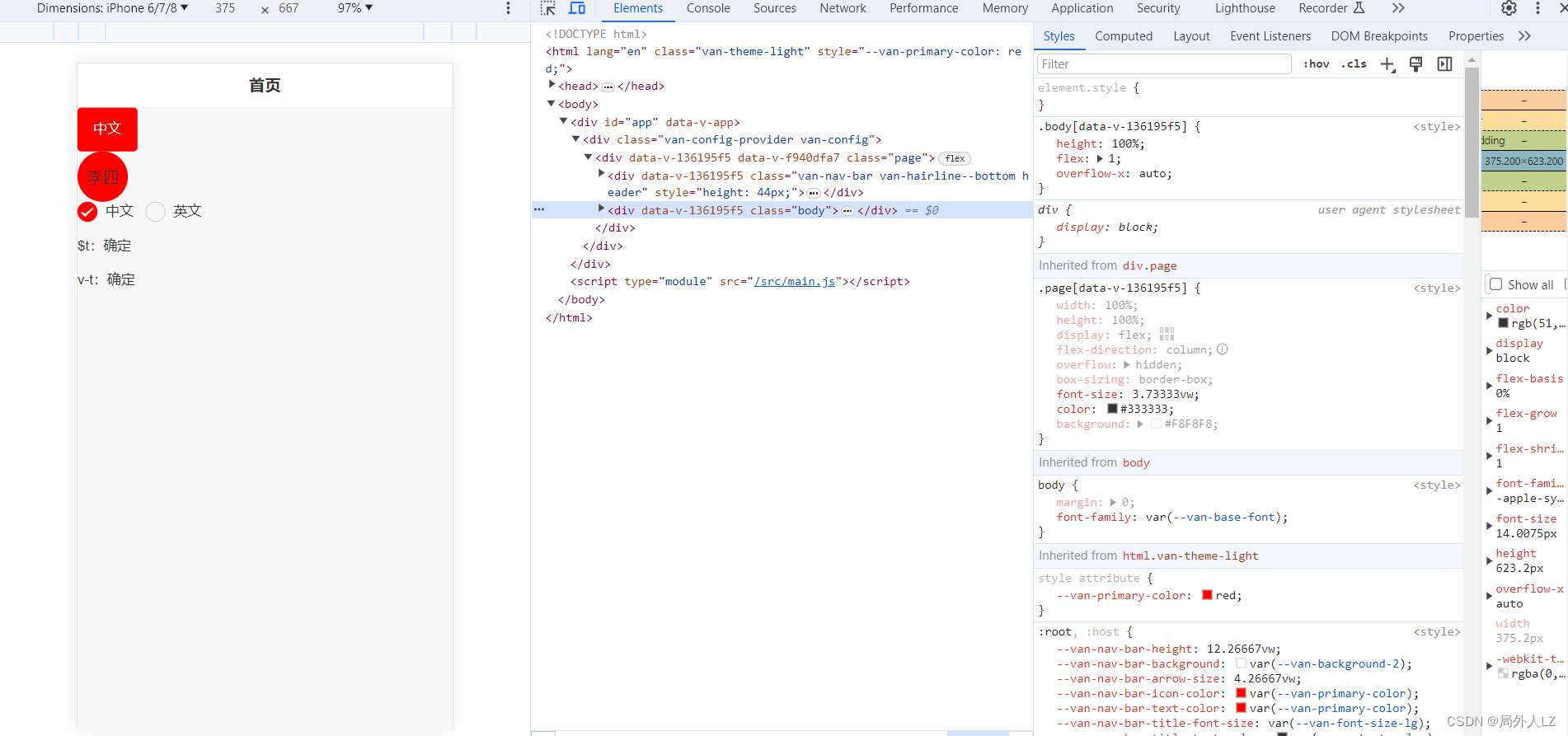Open the Network tab
This screenshot has width=1568, height=736.
coord(843,8)
